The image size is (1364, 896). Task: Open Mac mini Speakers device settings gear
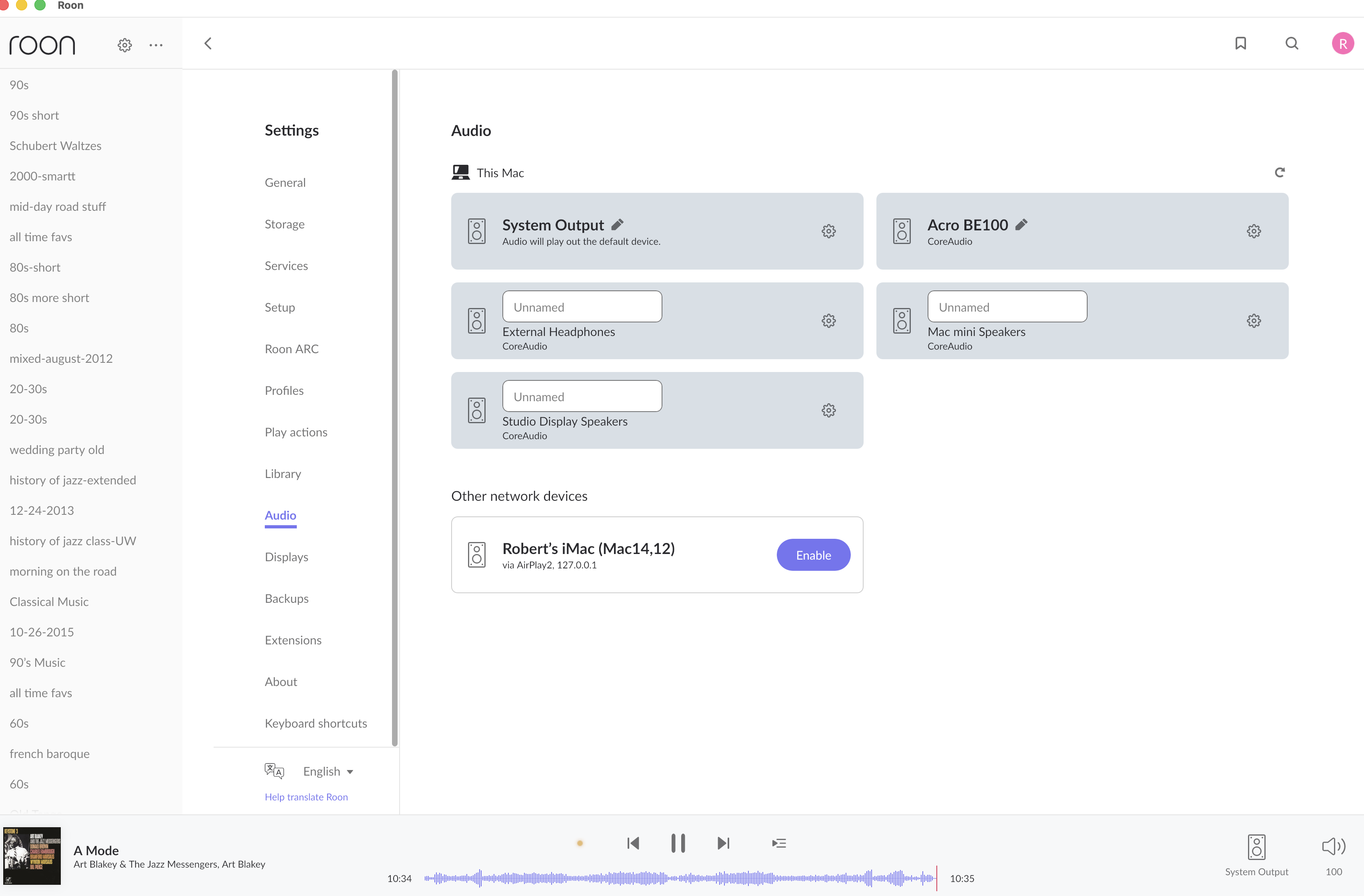(1254, 320)
